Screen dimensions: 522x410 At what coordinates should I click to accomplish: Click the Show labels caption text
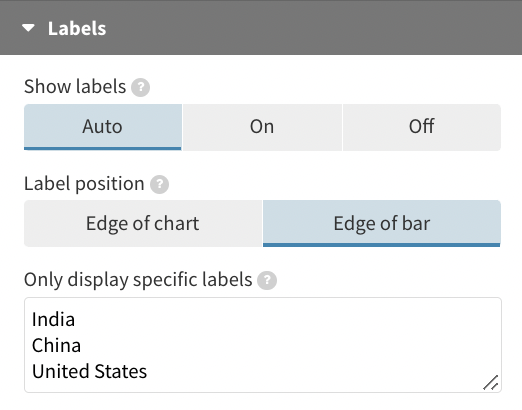[75, 87]
